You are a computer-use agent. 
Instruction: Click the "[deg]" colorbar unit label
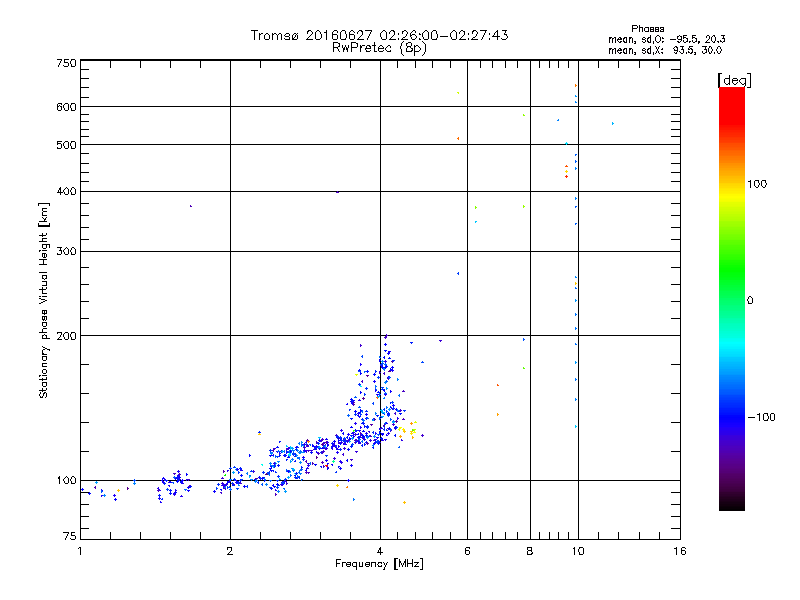click(x=734, y=80)
